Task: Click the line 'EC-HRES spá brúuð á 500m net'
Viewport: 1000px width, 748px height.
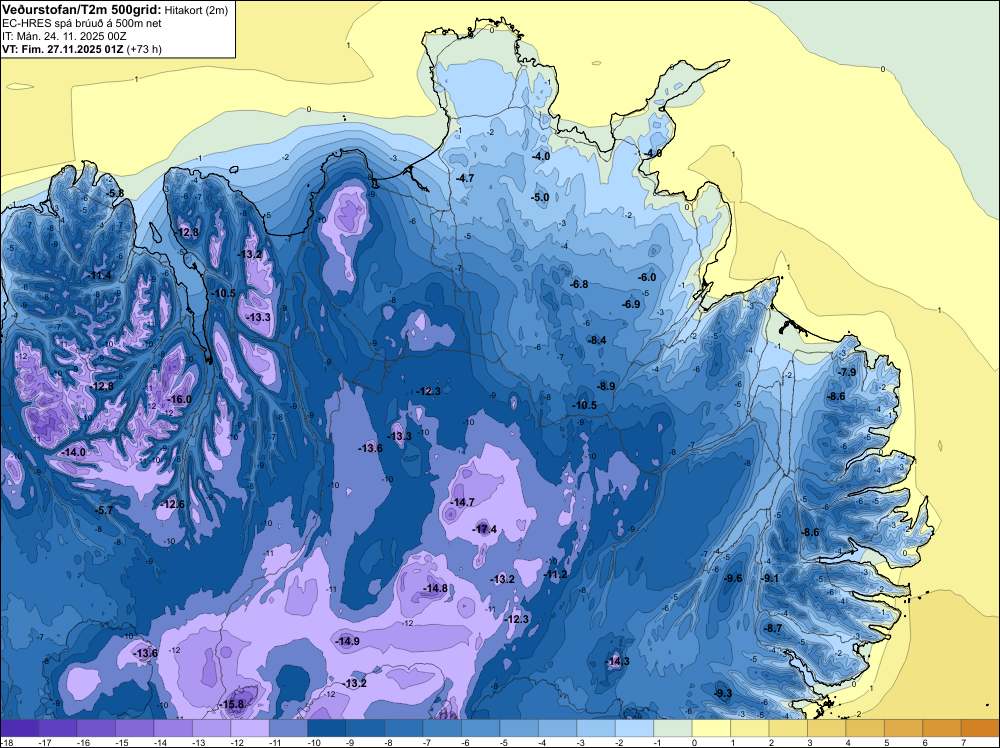Action: [82, 23]
